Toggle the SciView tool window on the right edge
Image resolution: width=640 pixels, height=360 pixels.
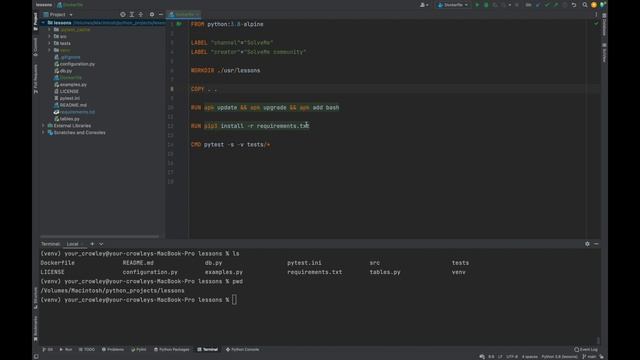pyautogui.click(x=604, y=53)
